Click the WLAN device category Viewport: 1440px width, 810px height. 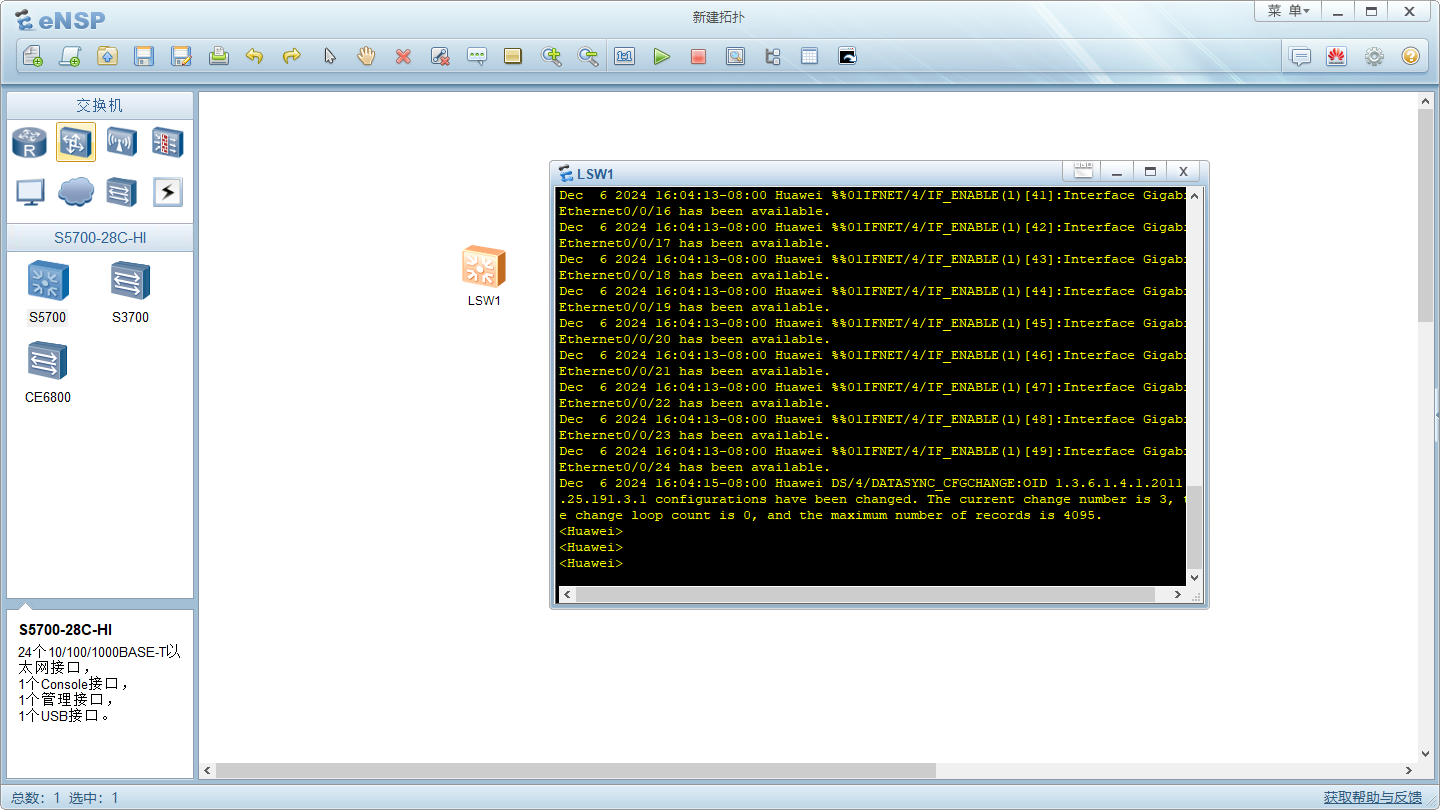click(121, 143)
